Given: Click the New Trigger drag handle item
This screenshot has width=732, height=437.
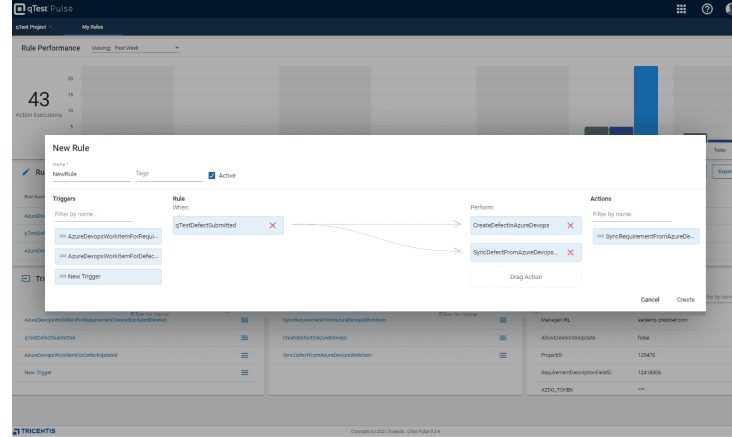Looking at the screenshot, I should pyautogui.click(x=107, y=276).
